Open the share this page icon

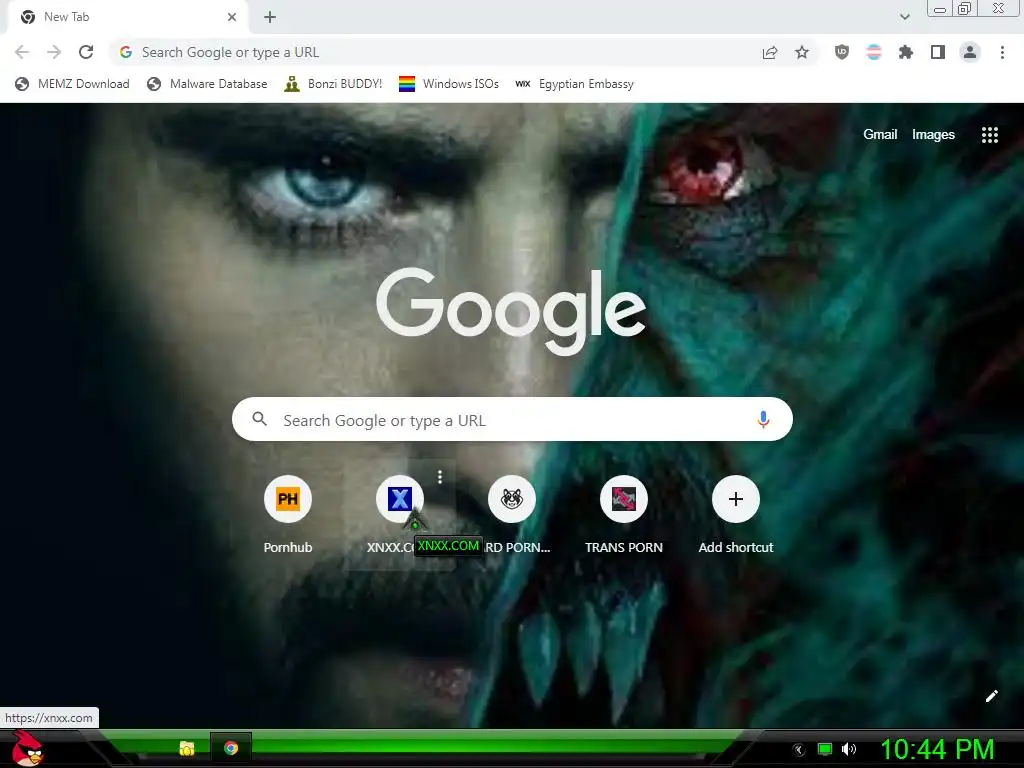click(x=770, y=52)
